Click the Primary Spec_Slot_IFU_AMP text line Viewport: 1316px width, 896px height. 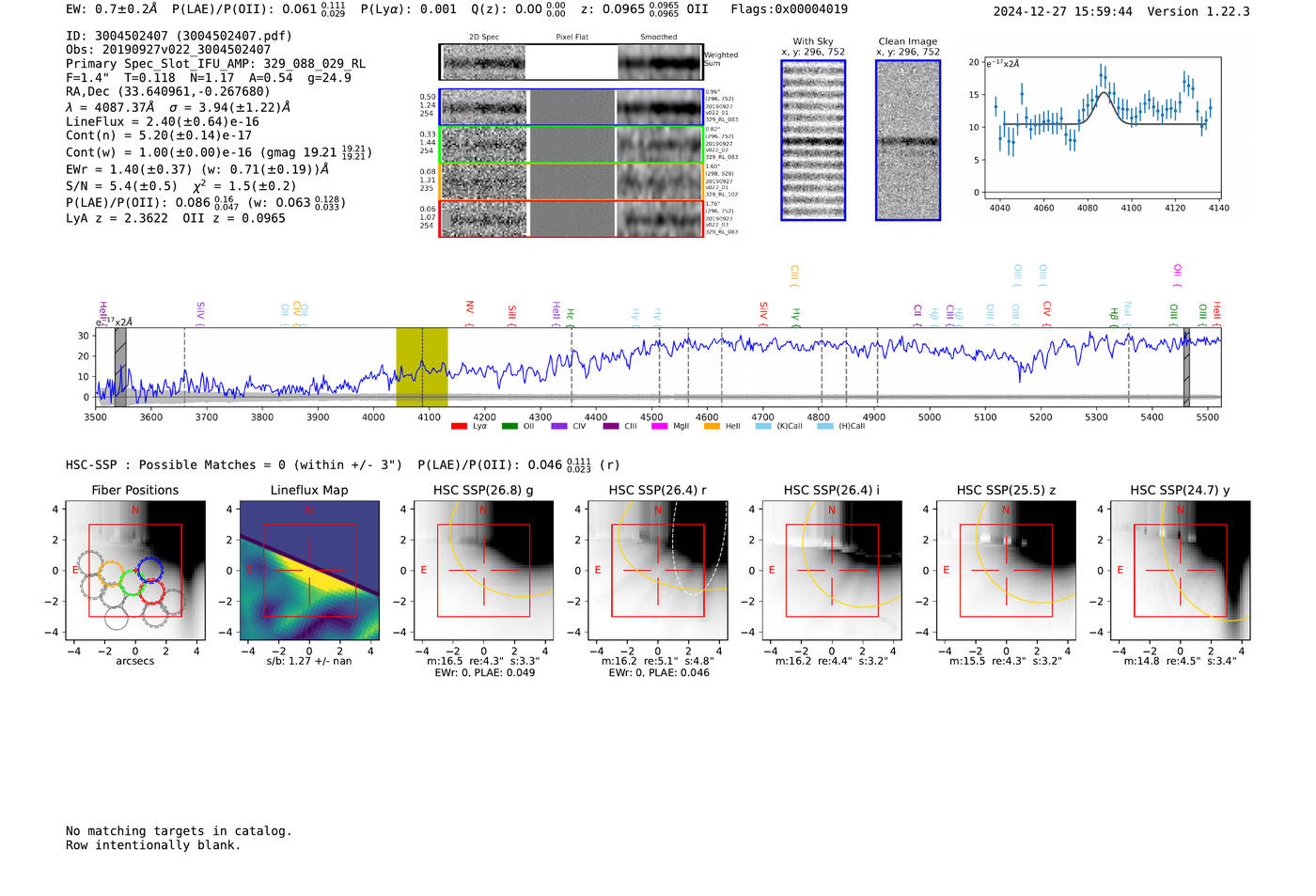click(215, 64)
